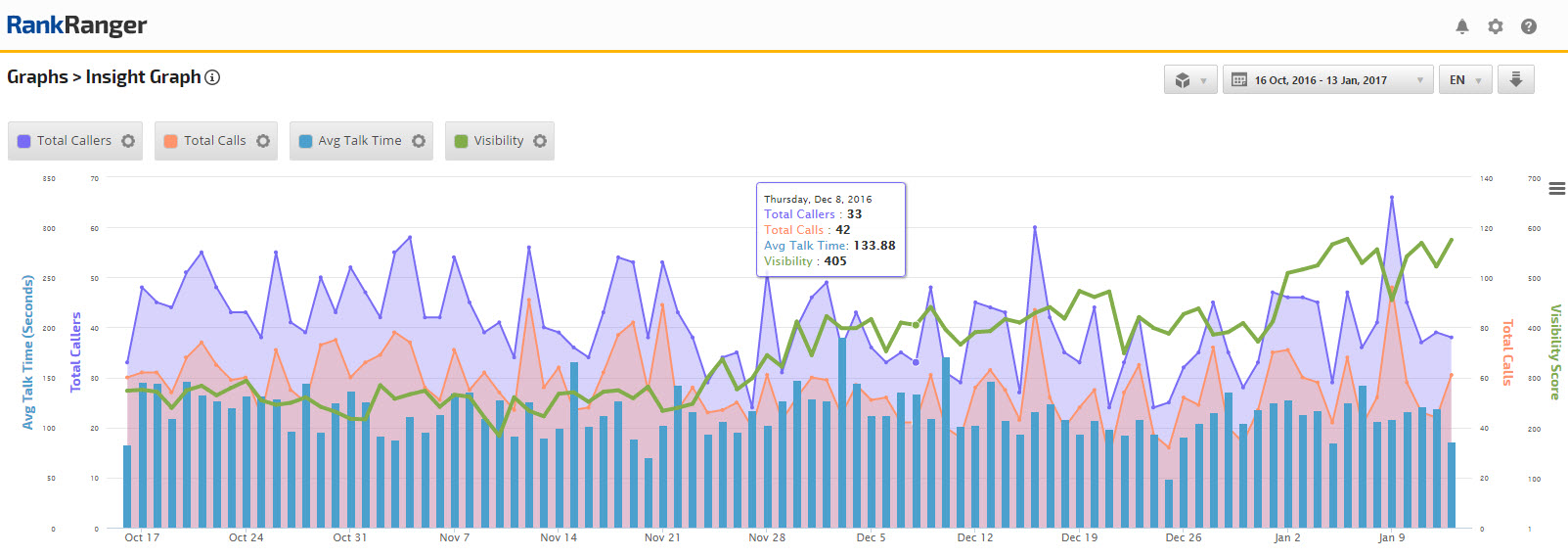Toggle the Total Calls series
1568x557 pixels.
click(214, 141)
